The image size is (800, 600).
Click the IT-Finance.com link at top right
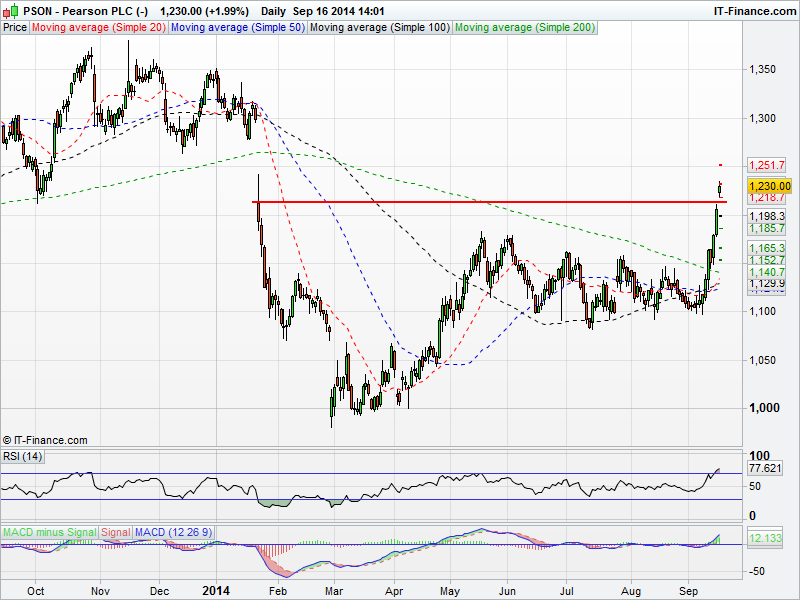753,10
